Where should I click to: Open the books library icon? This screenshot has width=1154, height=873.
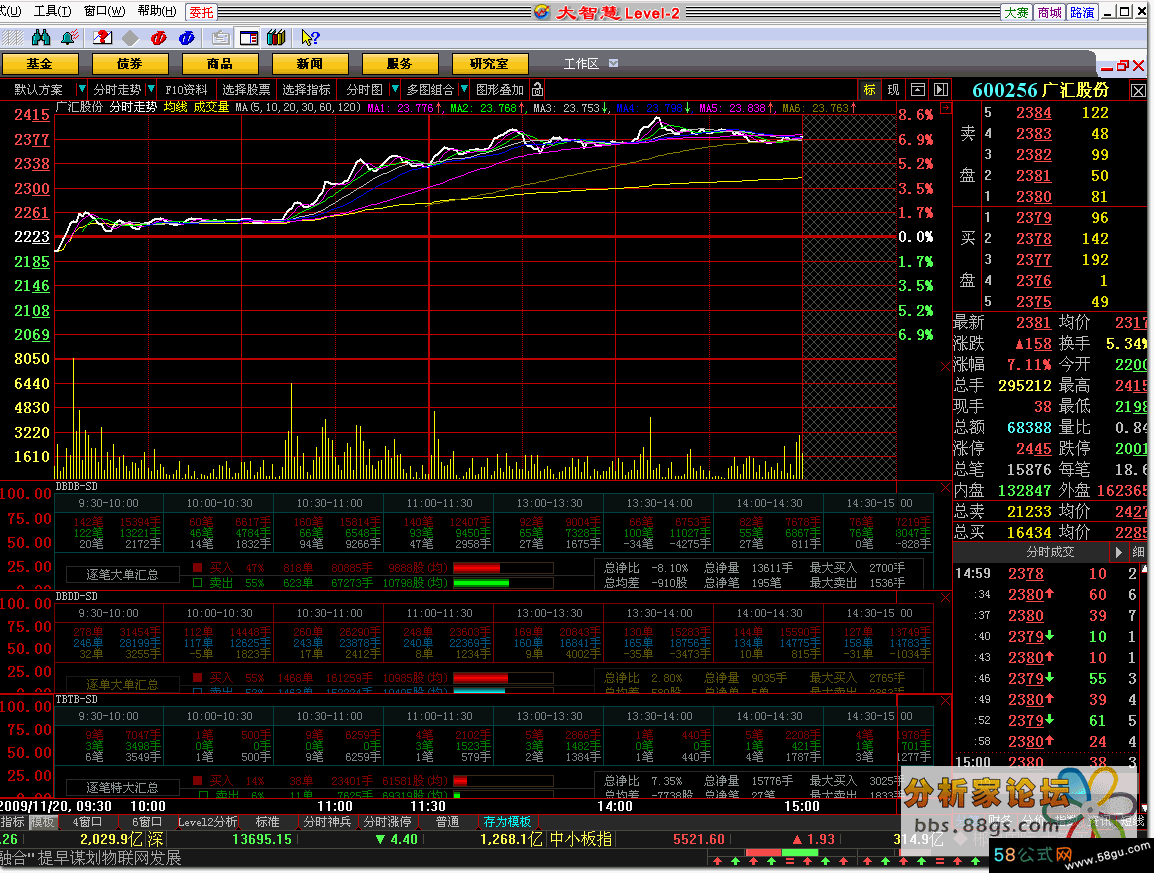pyautogui.click(x=277, y=38)
